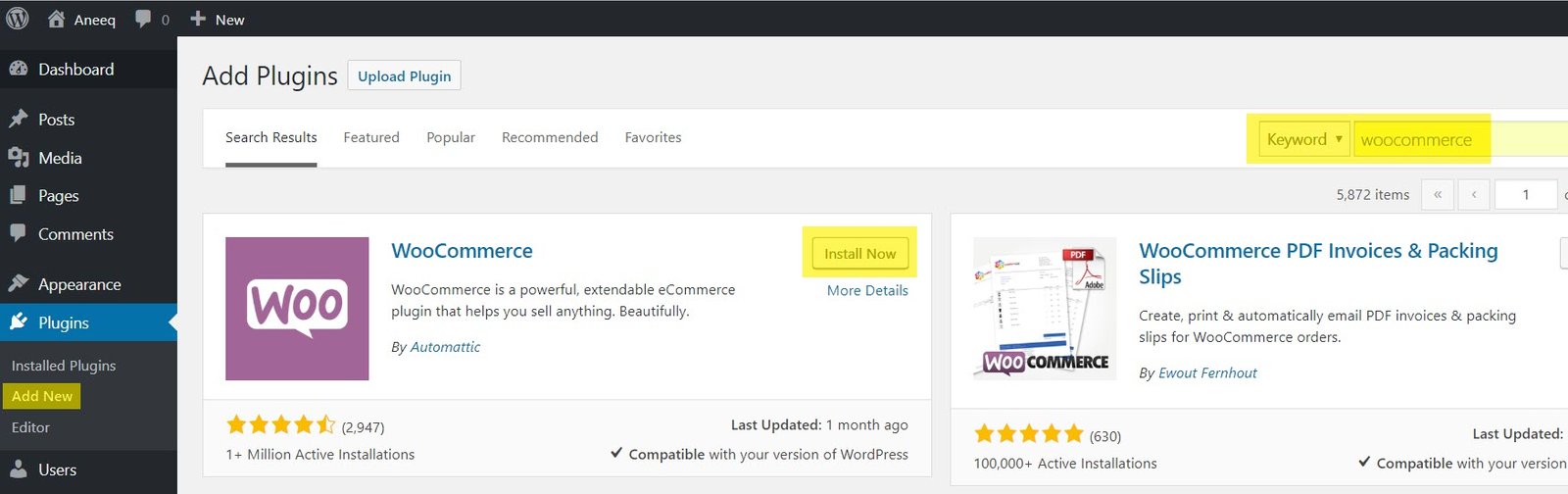The width and height of the screenshot is (1568, 494).
Task: Click the Automattic author link
Action: click(445, 347)
